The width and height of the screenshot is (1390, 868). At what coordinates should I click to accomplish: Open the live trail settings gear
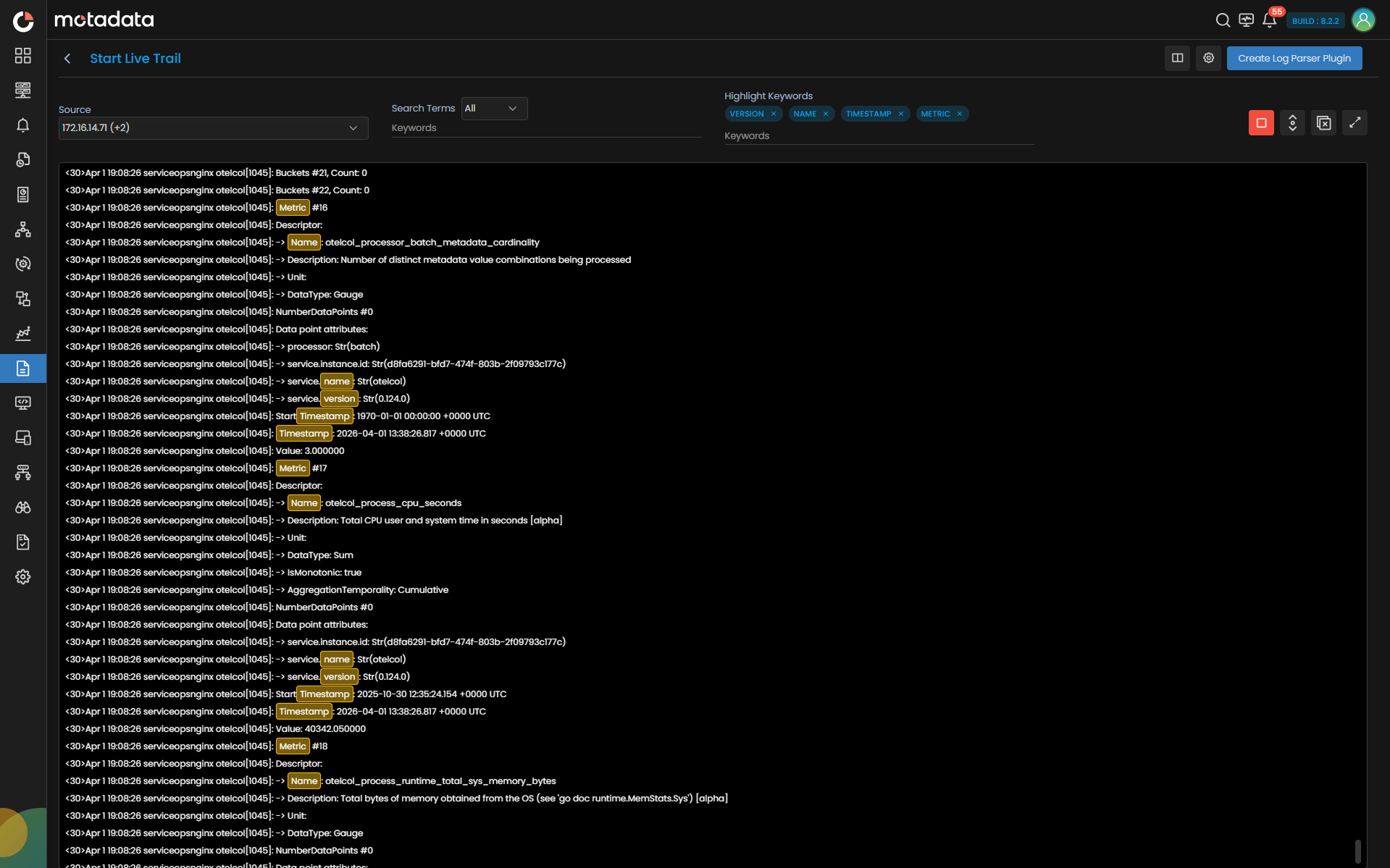tap(1207, 58)
